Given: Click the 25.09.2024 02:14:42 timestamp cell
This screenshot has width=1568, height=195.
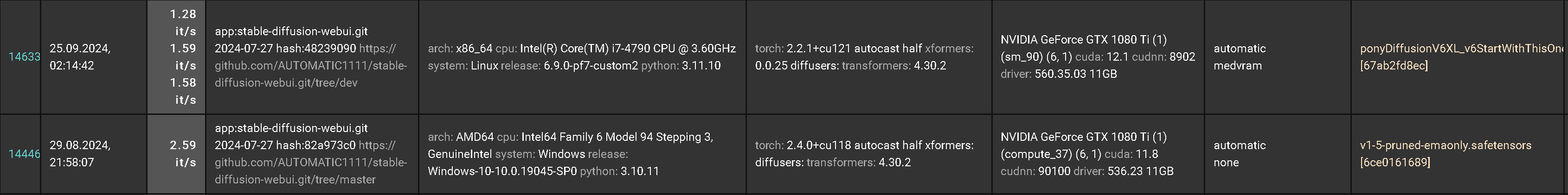Looking at the screenshot, I should [80, 57].
